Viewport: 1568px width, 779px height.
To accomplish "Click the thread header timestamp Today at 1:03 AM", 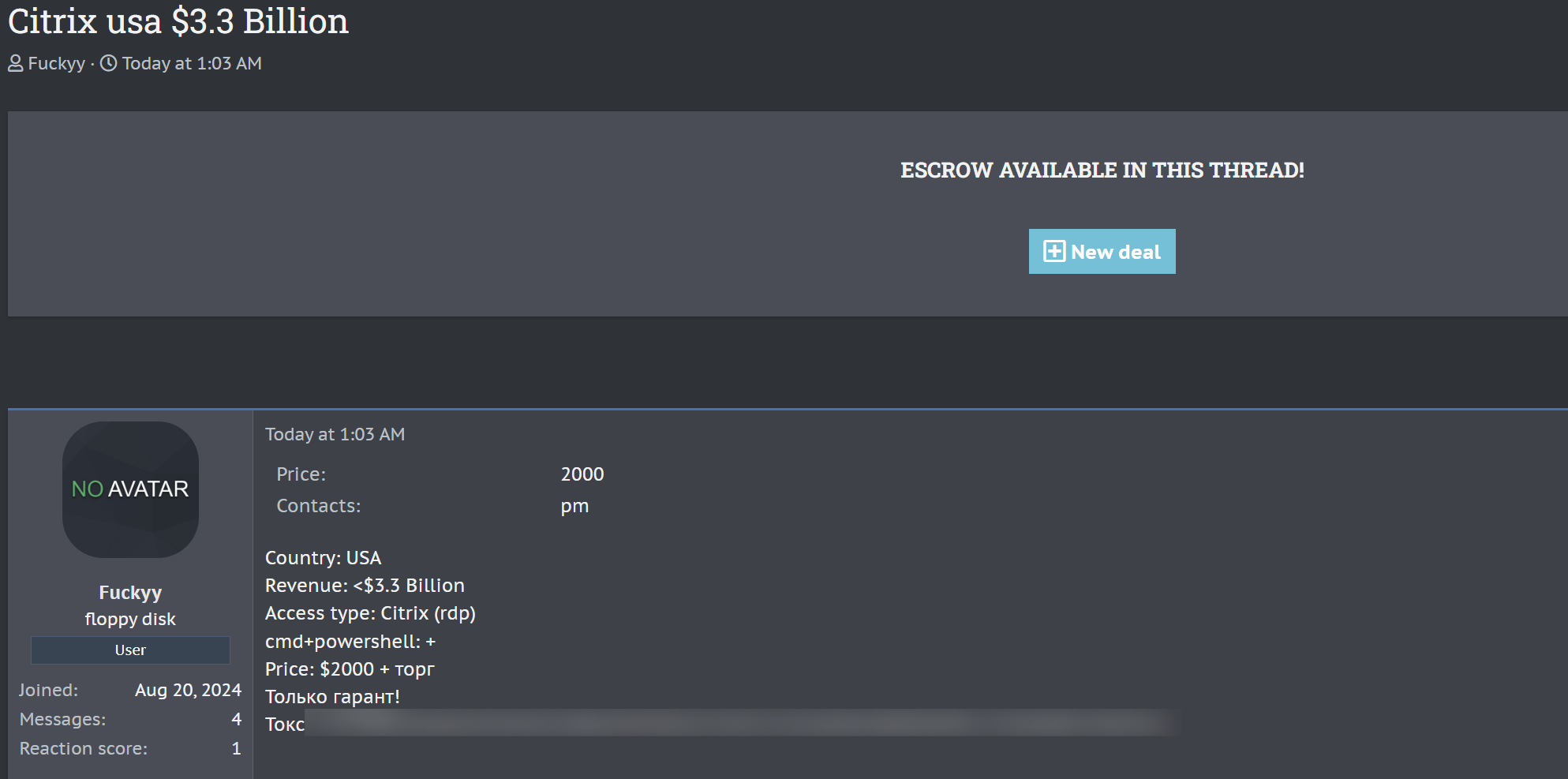I will pyautogui.click(x=191, y=63).
